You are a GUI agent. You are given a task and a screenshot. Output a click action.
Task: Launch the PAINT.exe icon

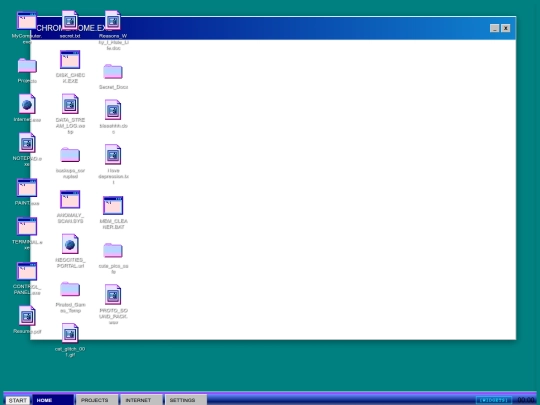click(x=27, y=188)
